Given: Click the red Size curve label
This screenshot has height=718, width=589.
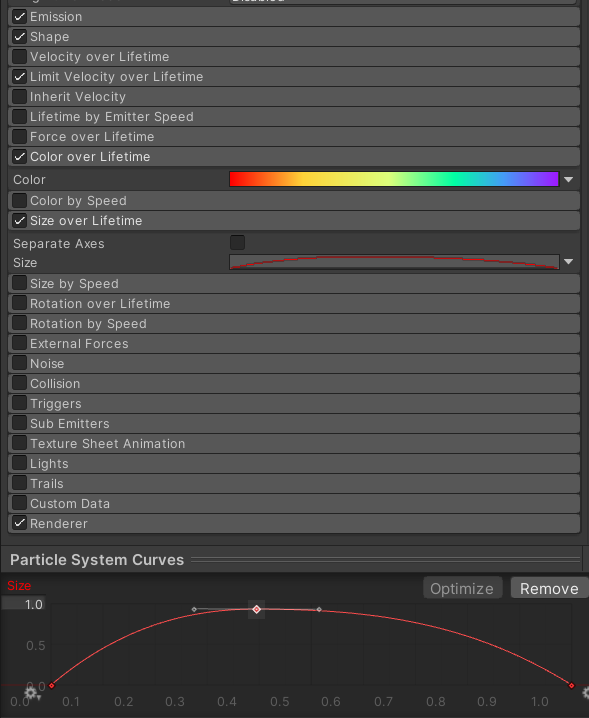Looking at the screenshot, I should (19, 586).
